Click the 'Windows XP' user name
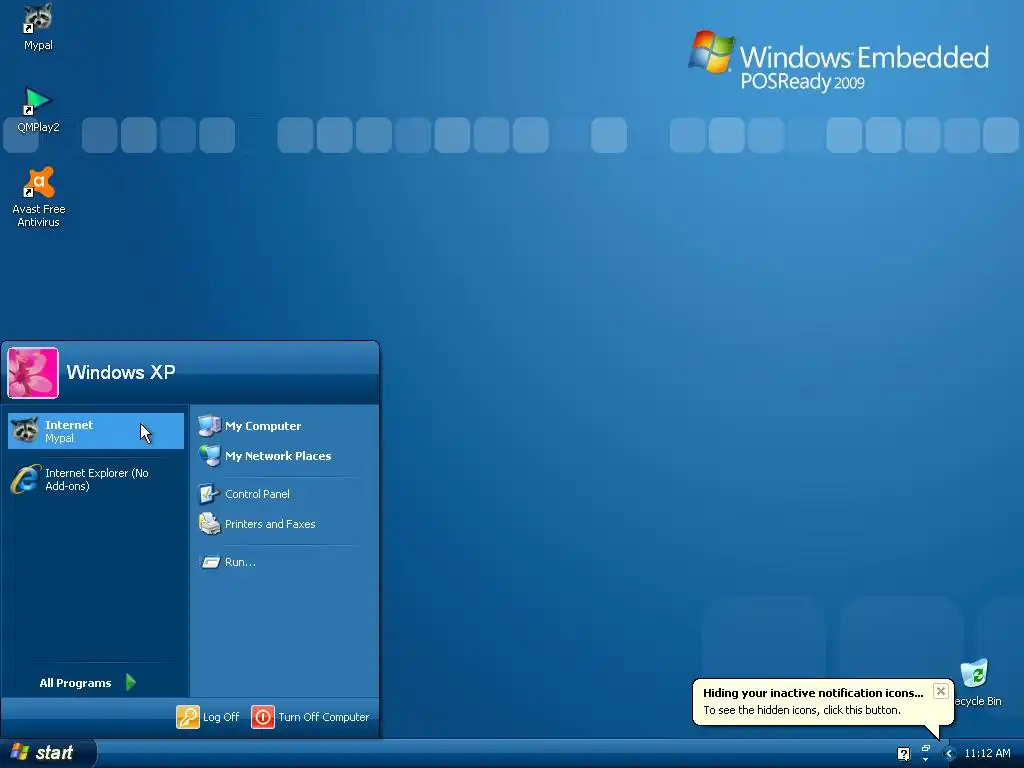 point(121,372)
